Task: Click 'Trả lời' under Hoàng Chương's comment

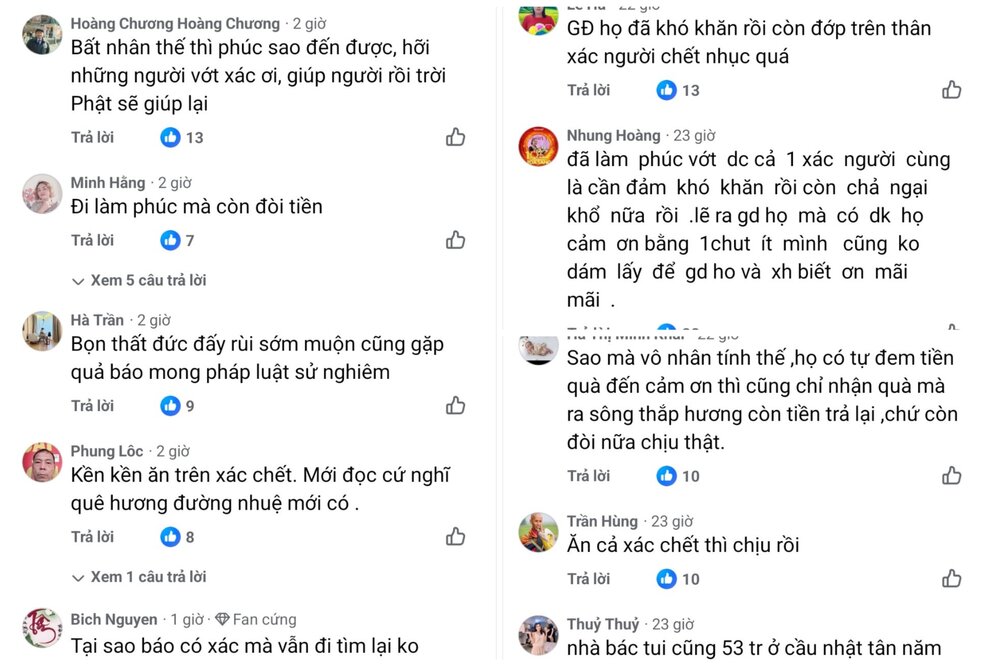Action: [x=93, y=138]
